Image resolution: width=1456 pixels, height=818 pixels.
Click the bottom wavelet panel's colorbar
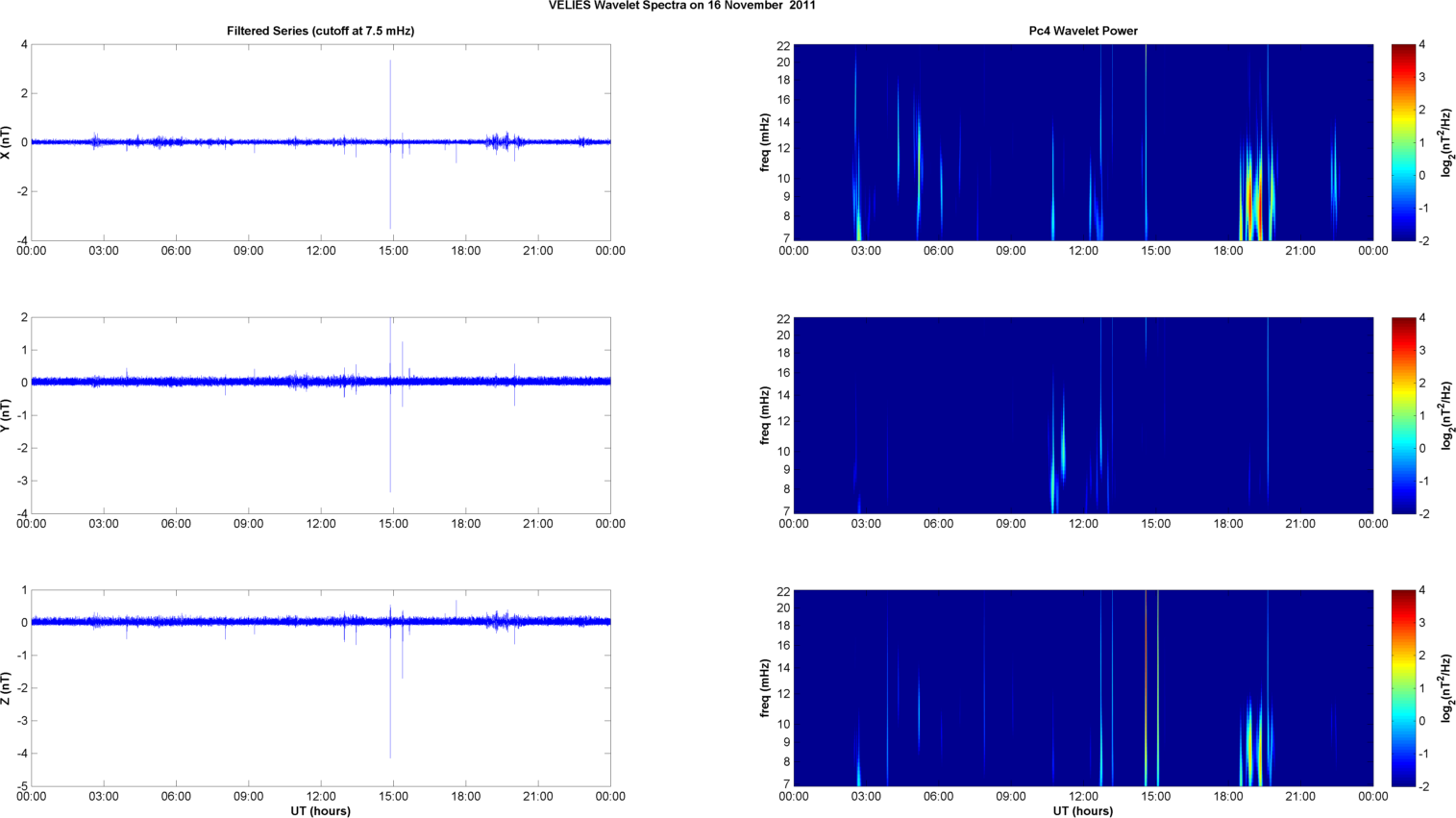pyautogui.click(x=1403, y=688)
